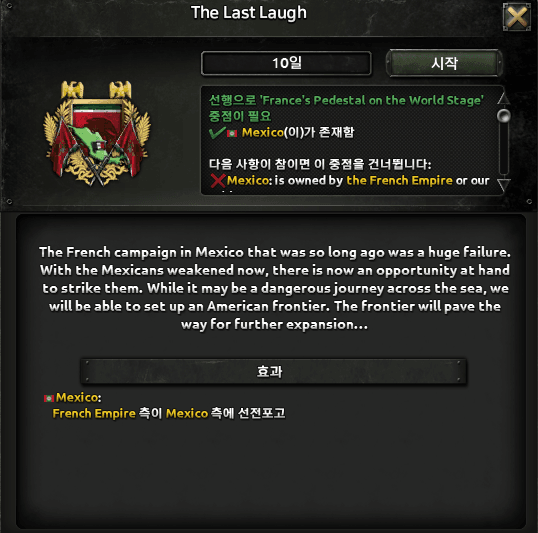Click the Mexico flag in the effects section
538x533 pixels.
(x=49, y=398)
